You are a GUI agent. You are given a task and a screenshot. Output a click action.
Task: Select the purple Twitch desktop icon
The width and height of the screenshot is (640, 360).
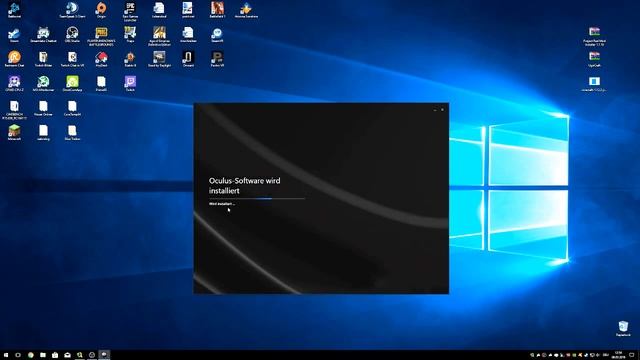point(130,84)
